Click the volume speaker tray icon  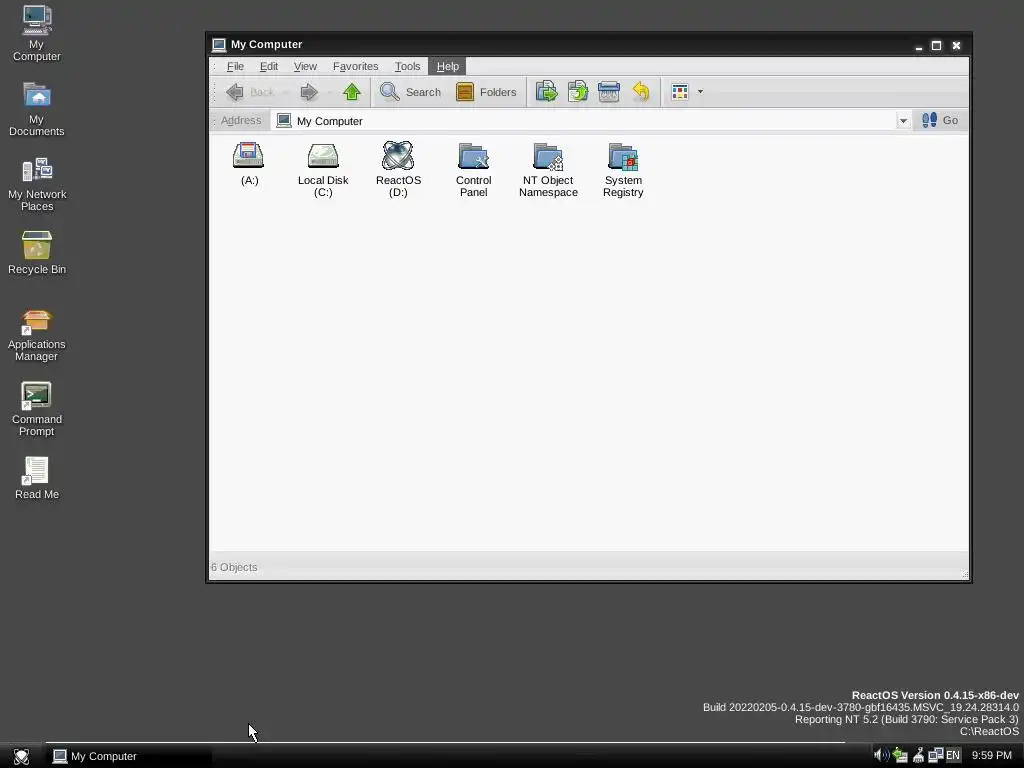pos(881,756)
